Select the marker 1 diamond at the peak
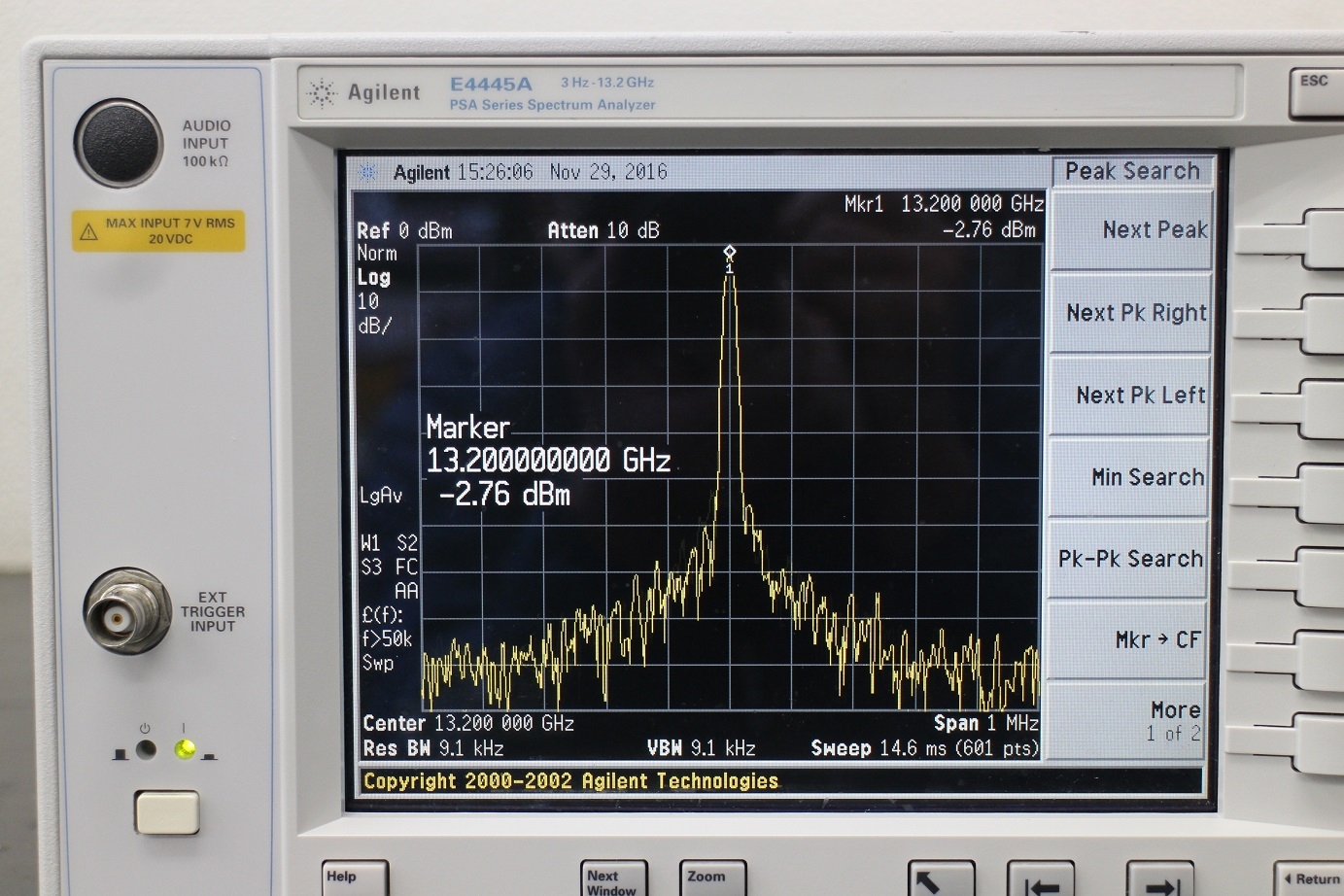This screenshot has width=1344, height=896. pos(730,253)
